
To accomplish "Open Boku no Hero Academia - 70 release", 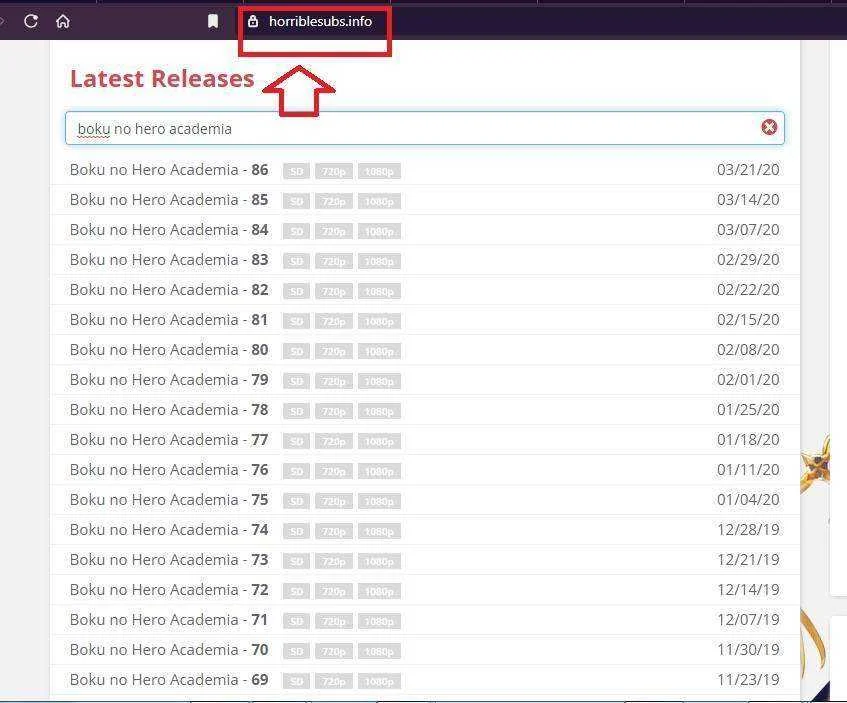I will [169, 650].
